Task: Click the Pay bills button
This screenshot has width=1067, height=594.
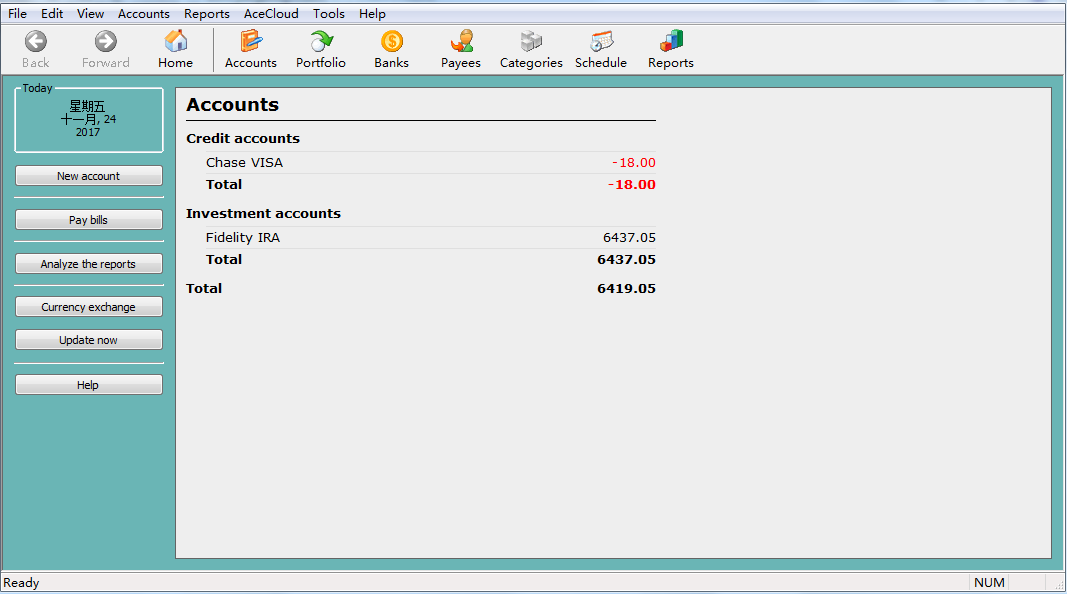Action: pyautogui.click(x=88, y=220)
